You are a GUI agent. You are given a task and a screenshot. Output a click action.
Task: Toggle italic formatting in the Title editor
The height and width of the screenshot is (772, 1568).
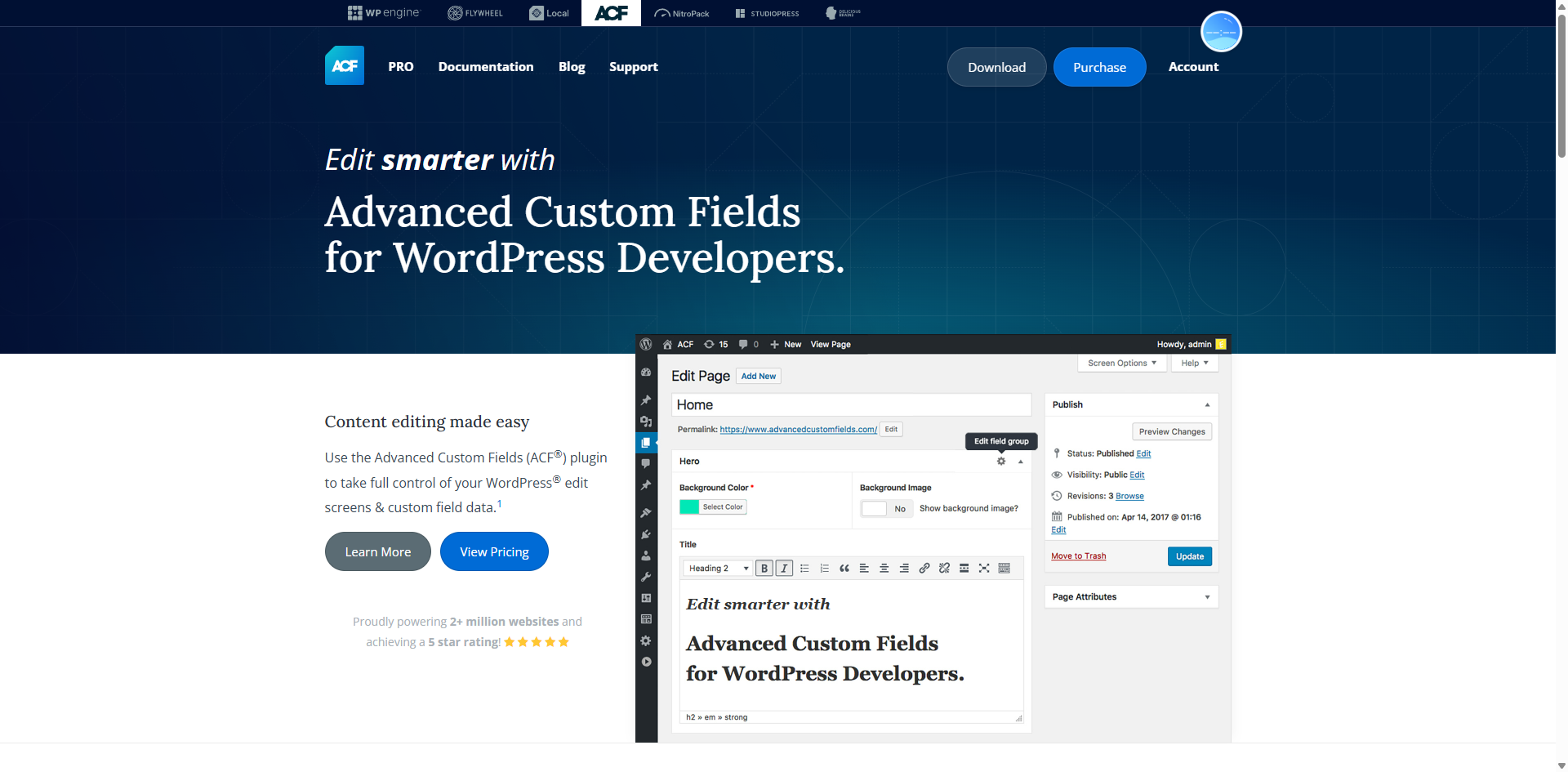(x=784, y=569)
